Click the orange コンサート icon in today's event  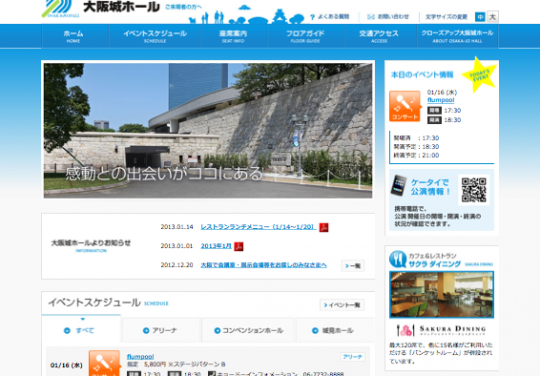click(x=405, y=106)
